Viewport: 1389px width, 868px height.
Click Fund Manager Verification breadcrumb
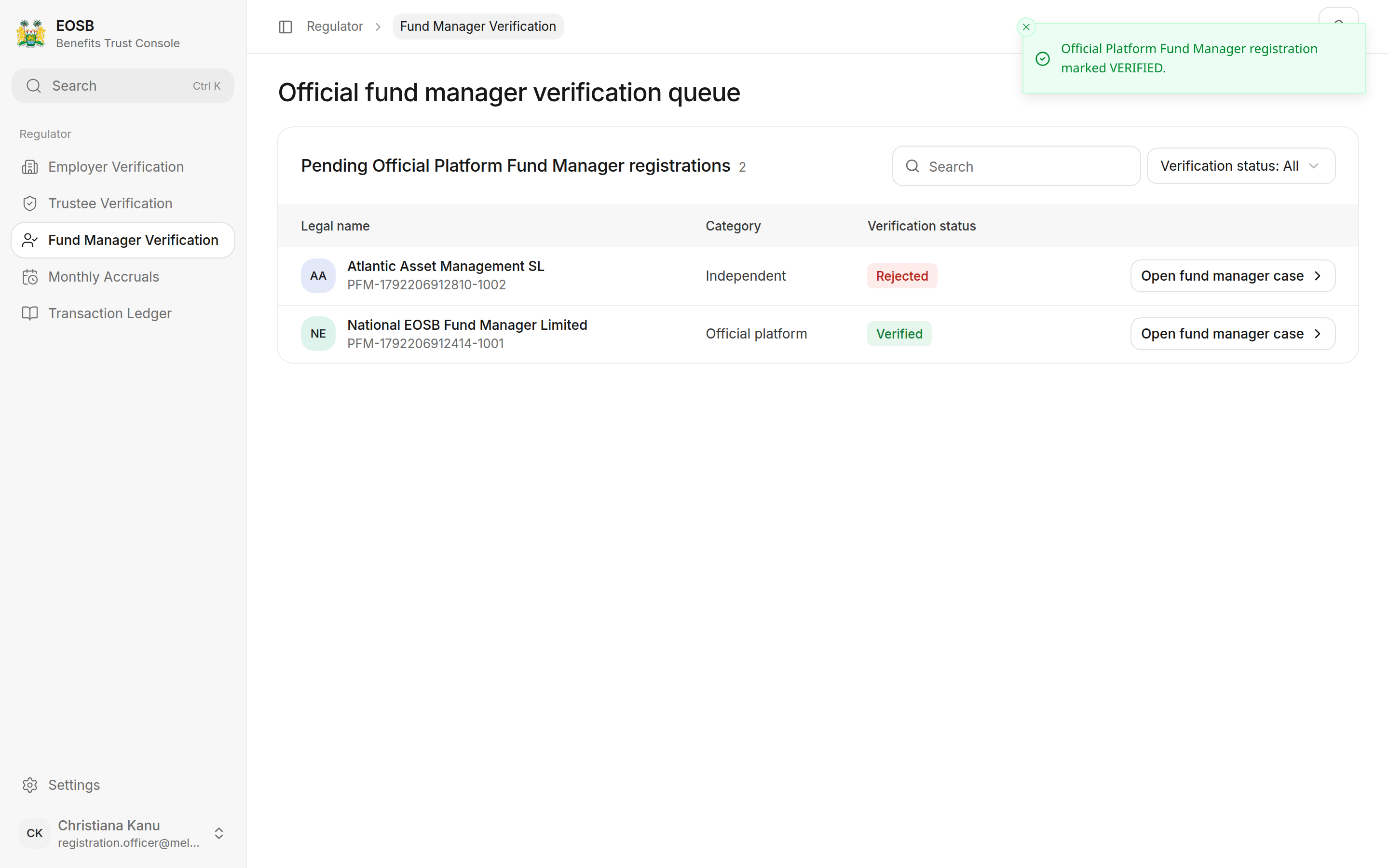(477, 27)
